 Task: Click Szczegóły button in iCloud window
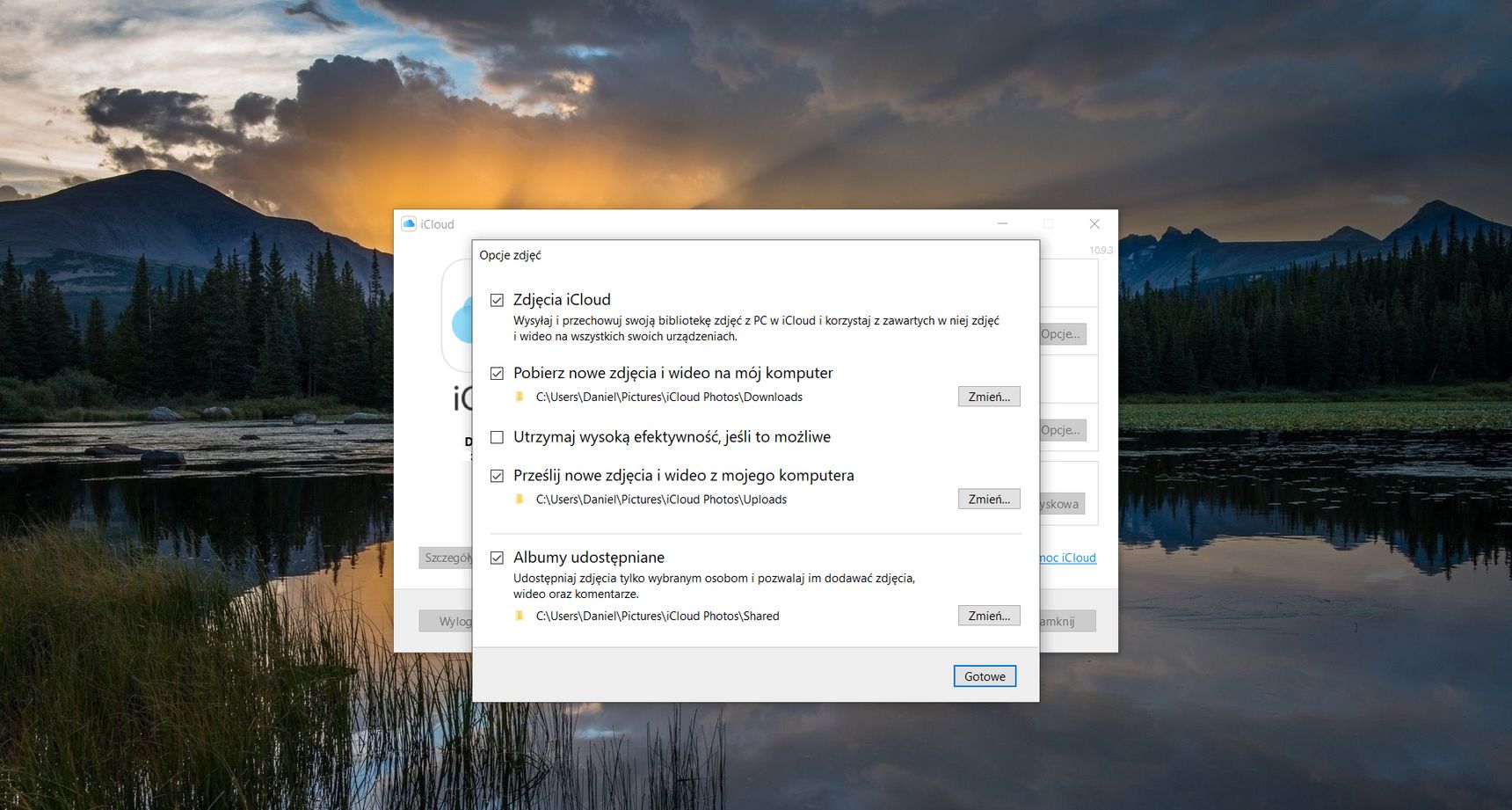click(x=446, y=558)
